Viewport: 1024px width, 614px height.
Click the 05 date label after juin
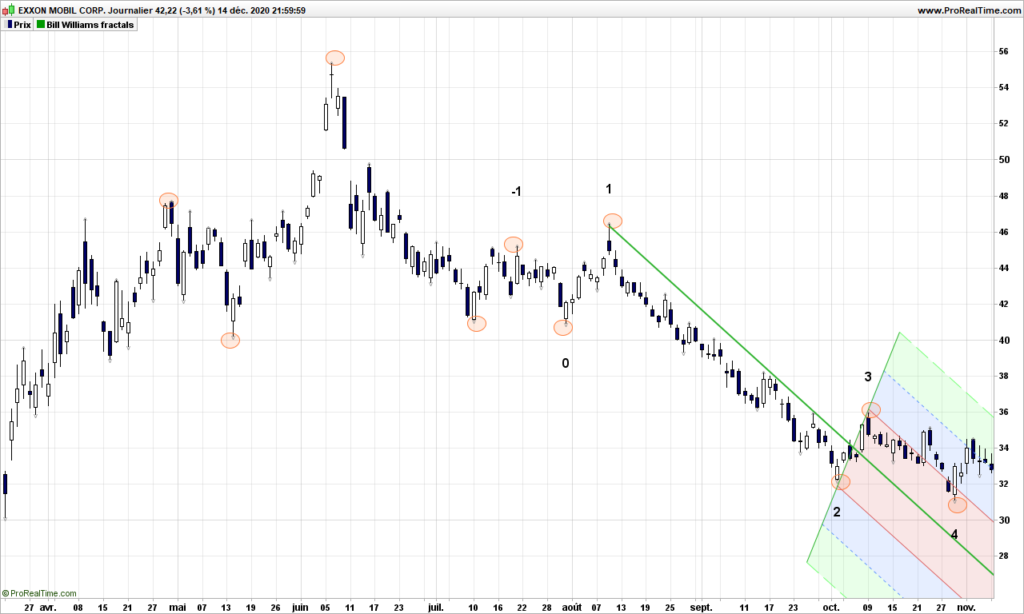tap(325, 607)
